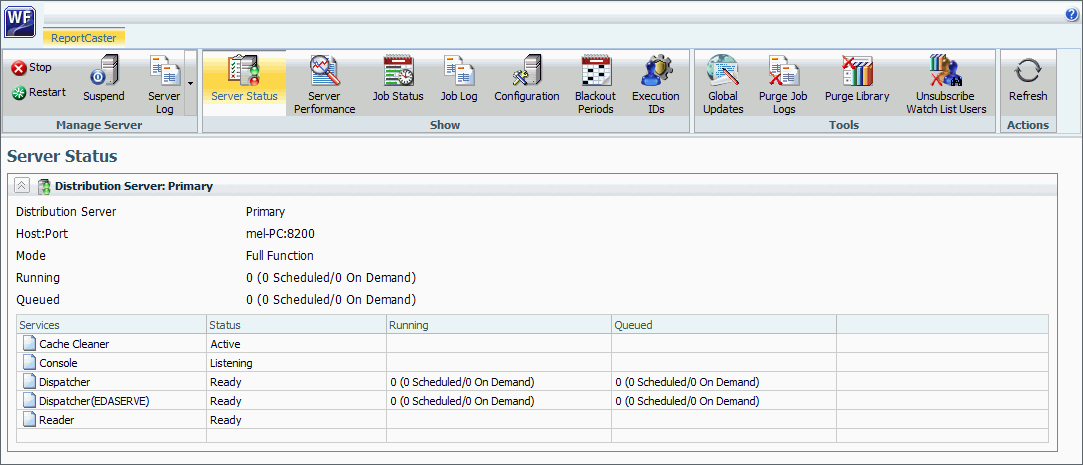Click the Distribution Server Primary server icon
This screenshot has width=1083, height=465.
44,186
